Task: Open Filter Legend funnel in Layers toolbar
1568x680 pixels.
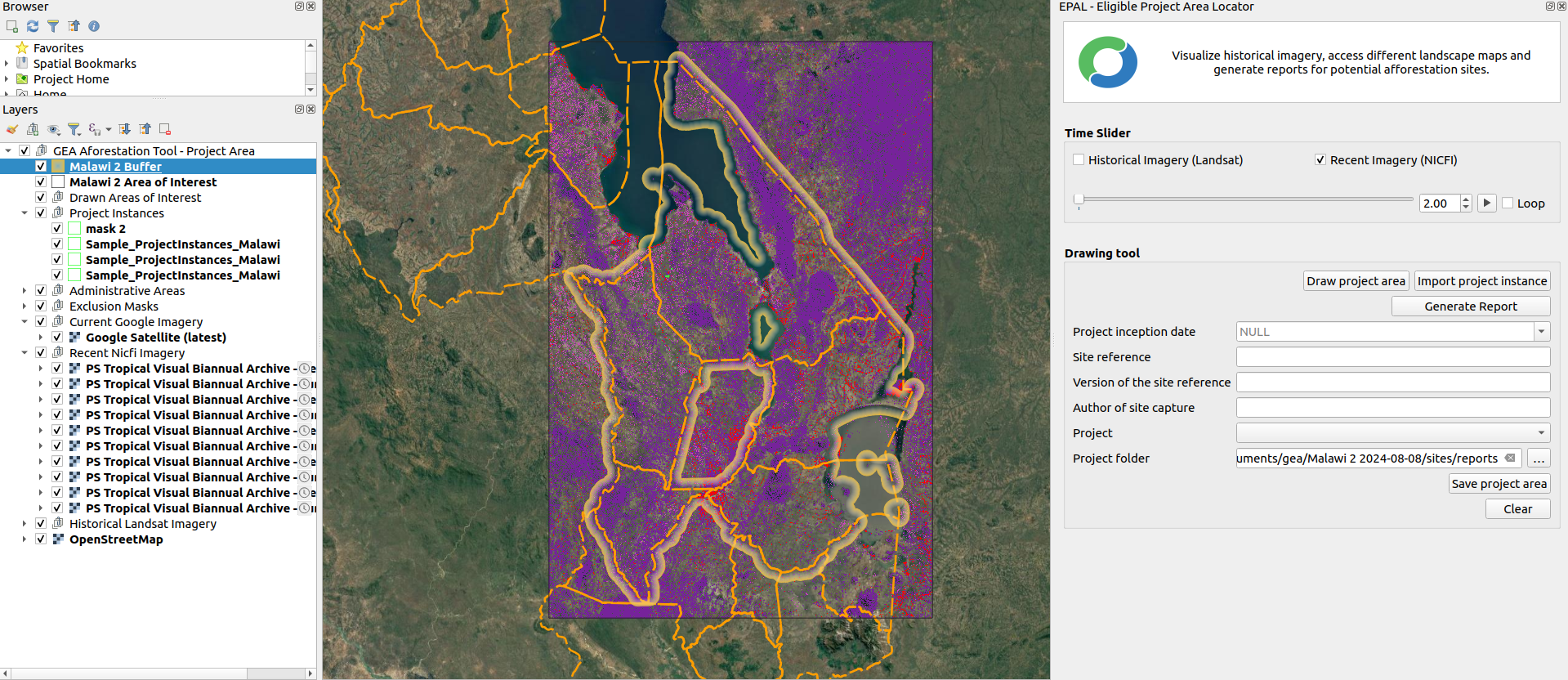Action: pyautogui.click(x=74, y=129)
